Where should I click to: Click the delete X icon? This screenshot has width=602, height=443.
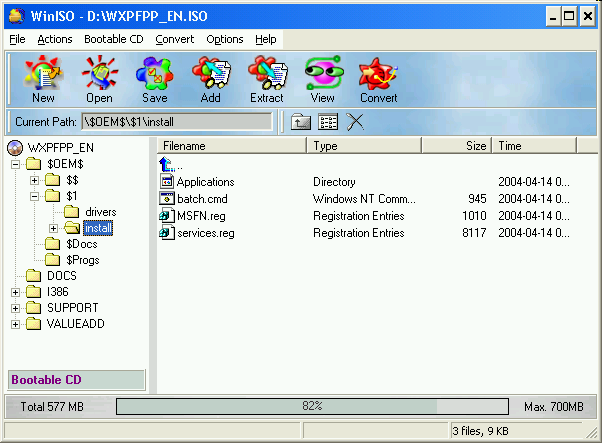pos(355,122)
